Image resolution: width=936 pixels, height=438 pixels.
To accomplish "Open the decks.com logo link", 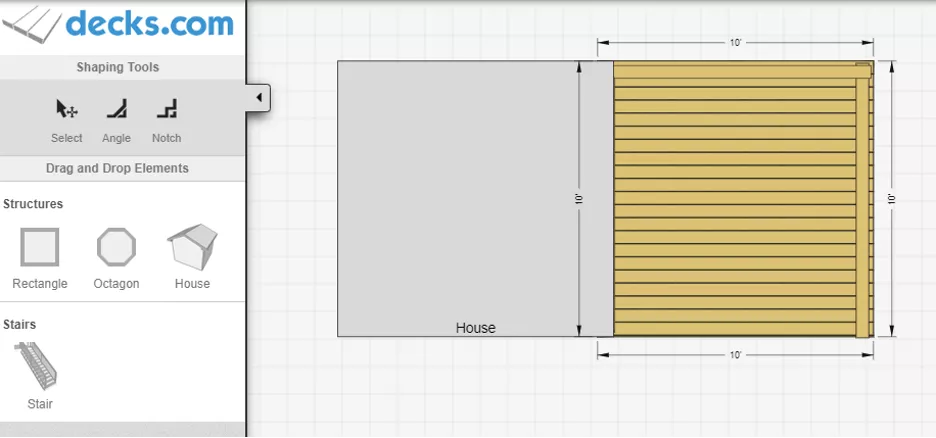I will [x=118, y=26].
